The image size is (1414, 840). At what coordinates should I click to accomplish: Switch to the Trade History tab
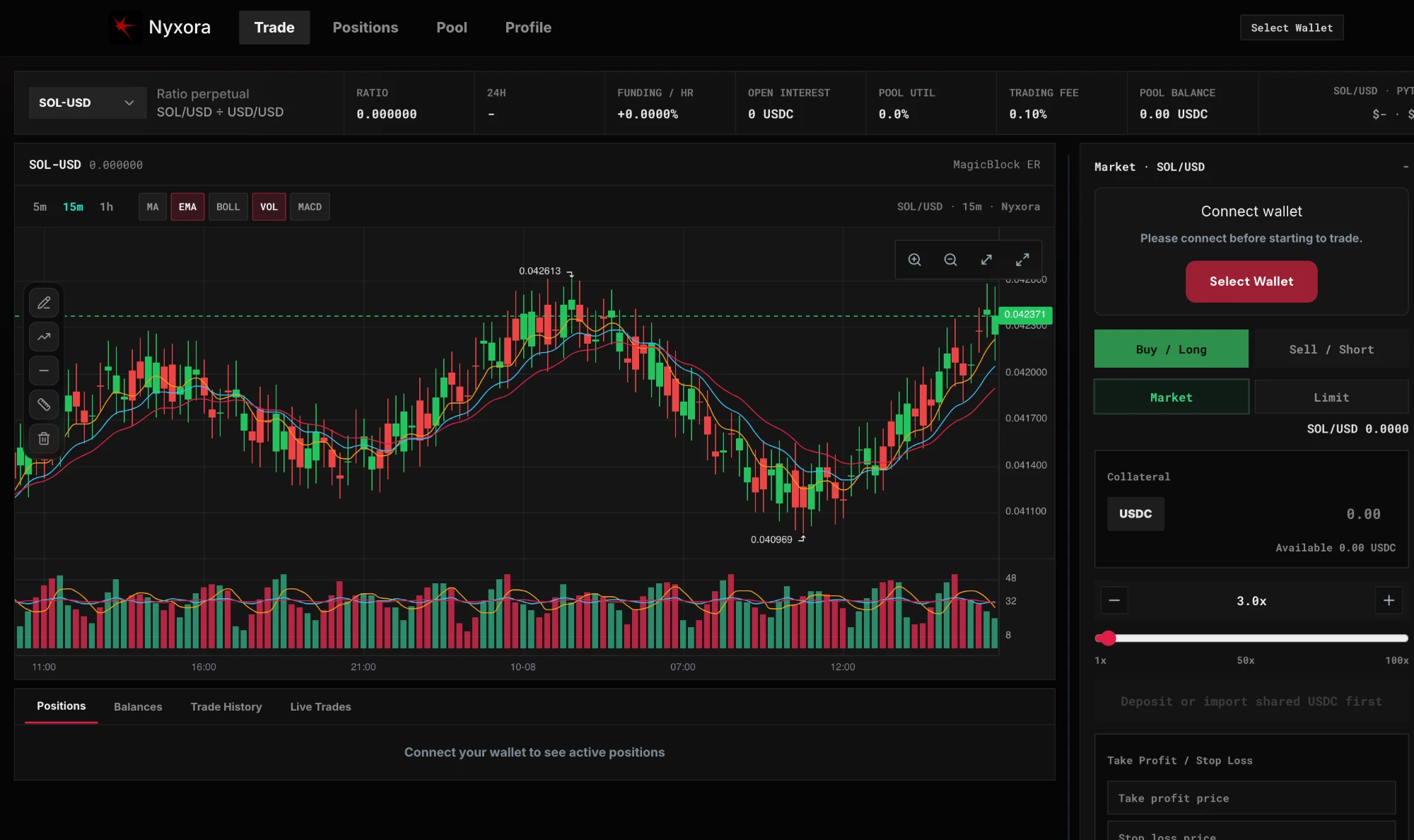pyautogui.click(x=226, y=706)
